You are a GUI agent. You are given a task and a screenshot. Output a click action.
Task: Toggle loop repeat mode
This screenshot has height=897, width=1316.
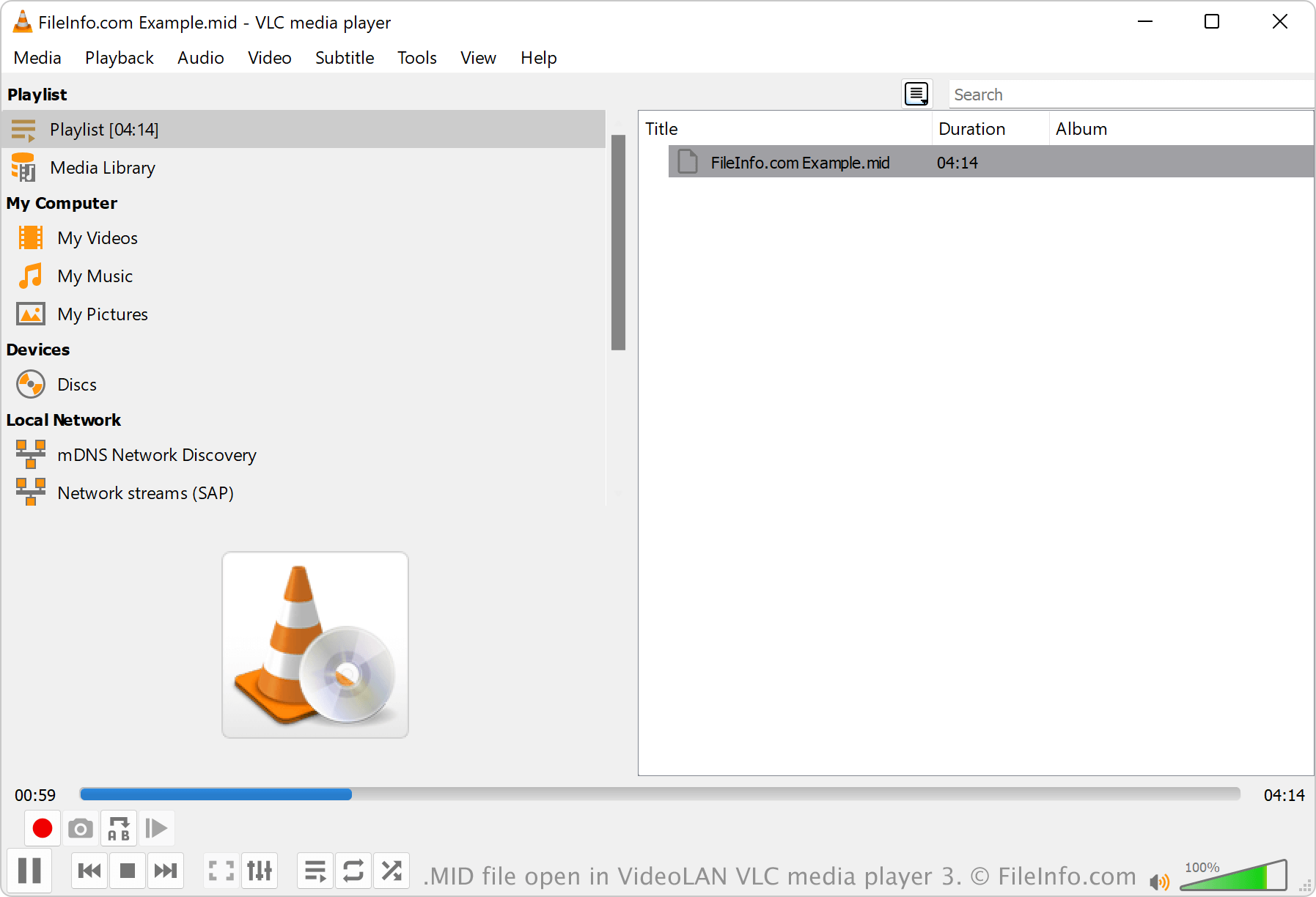[353, 871]
